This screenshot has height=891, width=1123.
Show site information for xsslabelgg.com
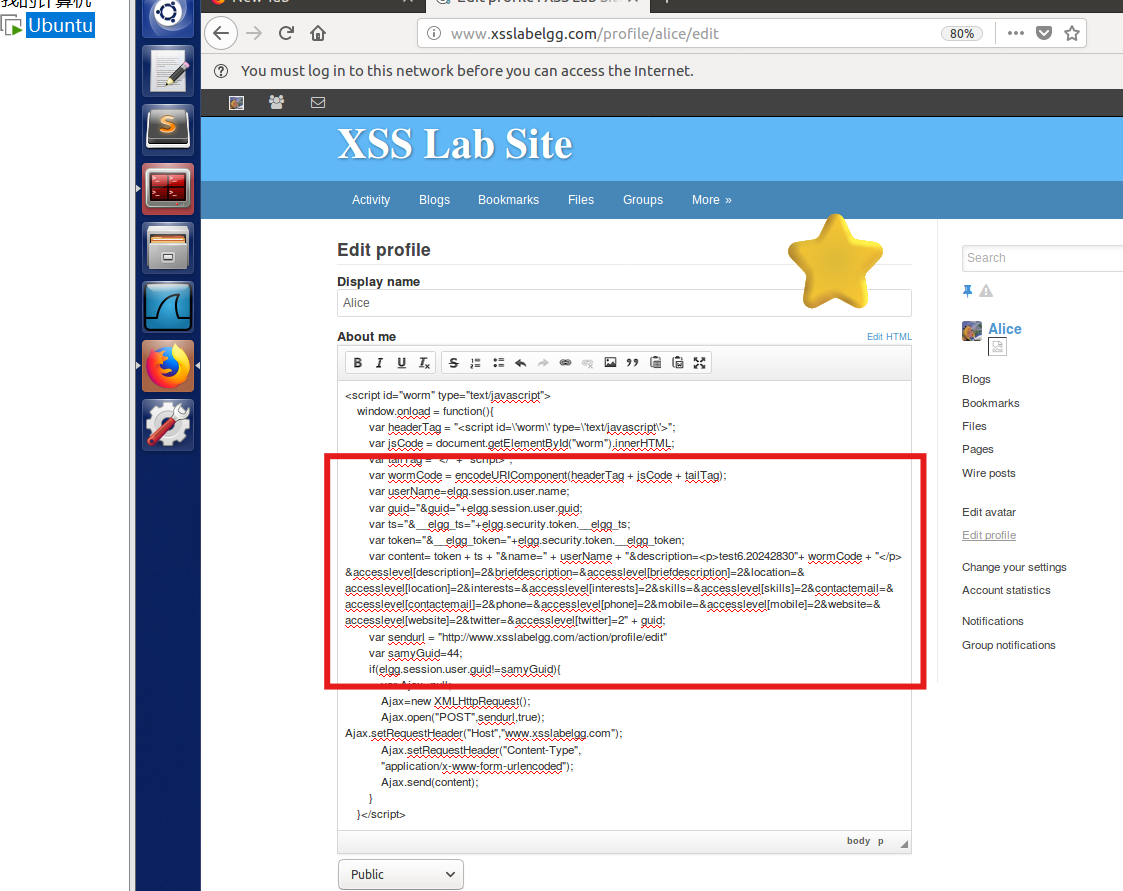(x=434, y=33)
